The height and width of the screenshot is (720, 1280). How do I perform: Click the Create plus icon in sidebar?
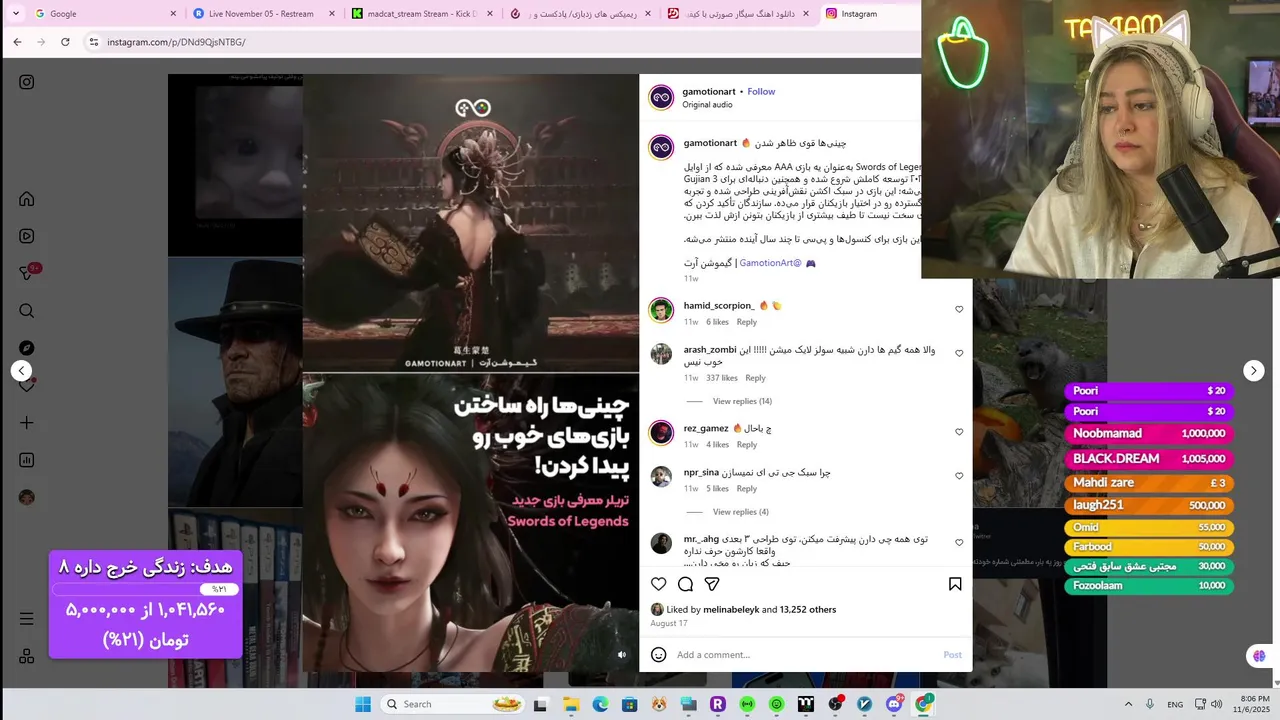[x=27, y=423]
